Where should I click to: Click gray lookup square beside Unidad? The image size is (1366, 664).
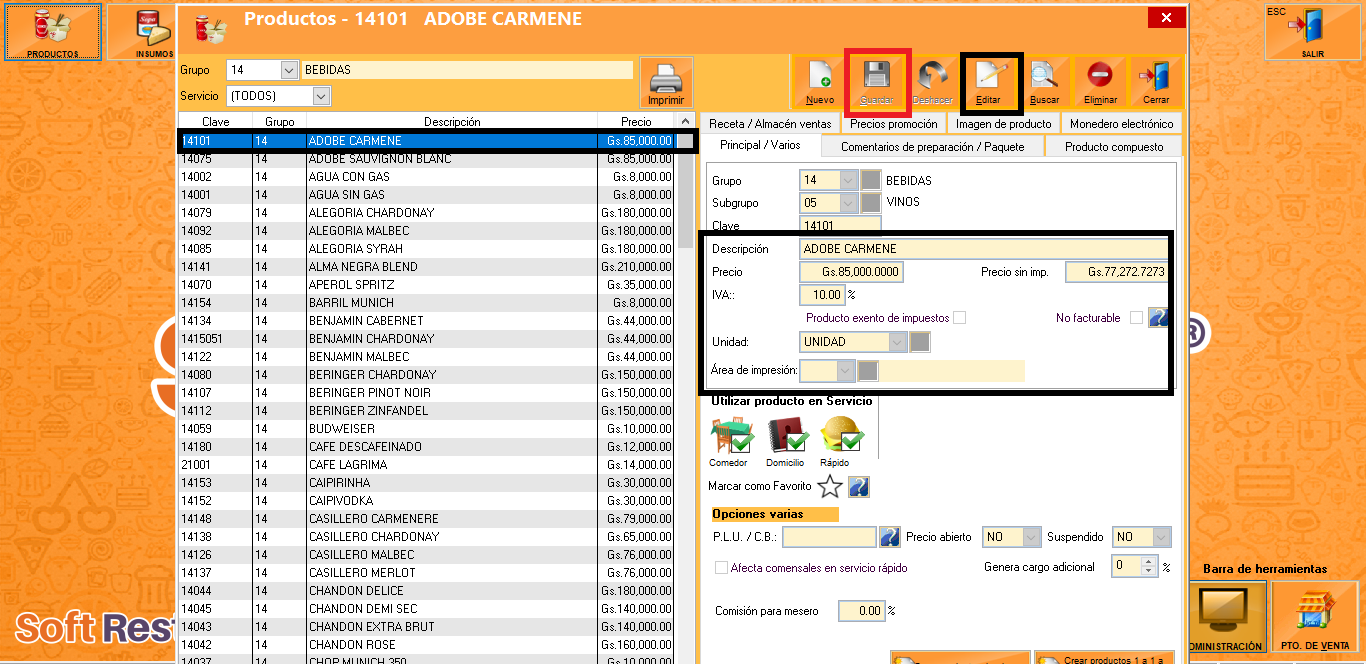920,342
